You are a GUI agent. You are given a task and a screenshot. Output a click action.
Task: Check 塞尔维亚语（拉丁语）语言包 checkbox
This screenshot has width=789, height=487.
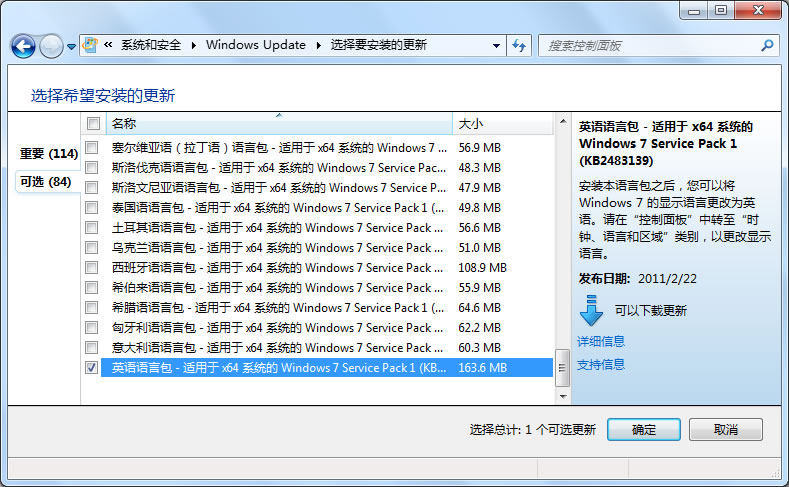(x=92, y=147)
